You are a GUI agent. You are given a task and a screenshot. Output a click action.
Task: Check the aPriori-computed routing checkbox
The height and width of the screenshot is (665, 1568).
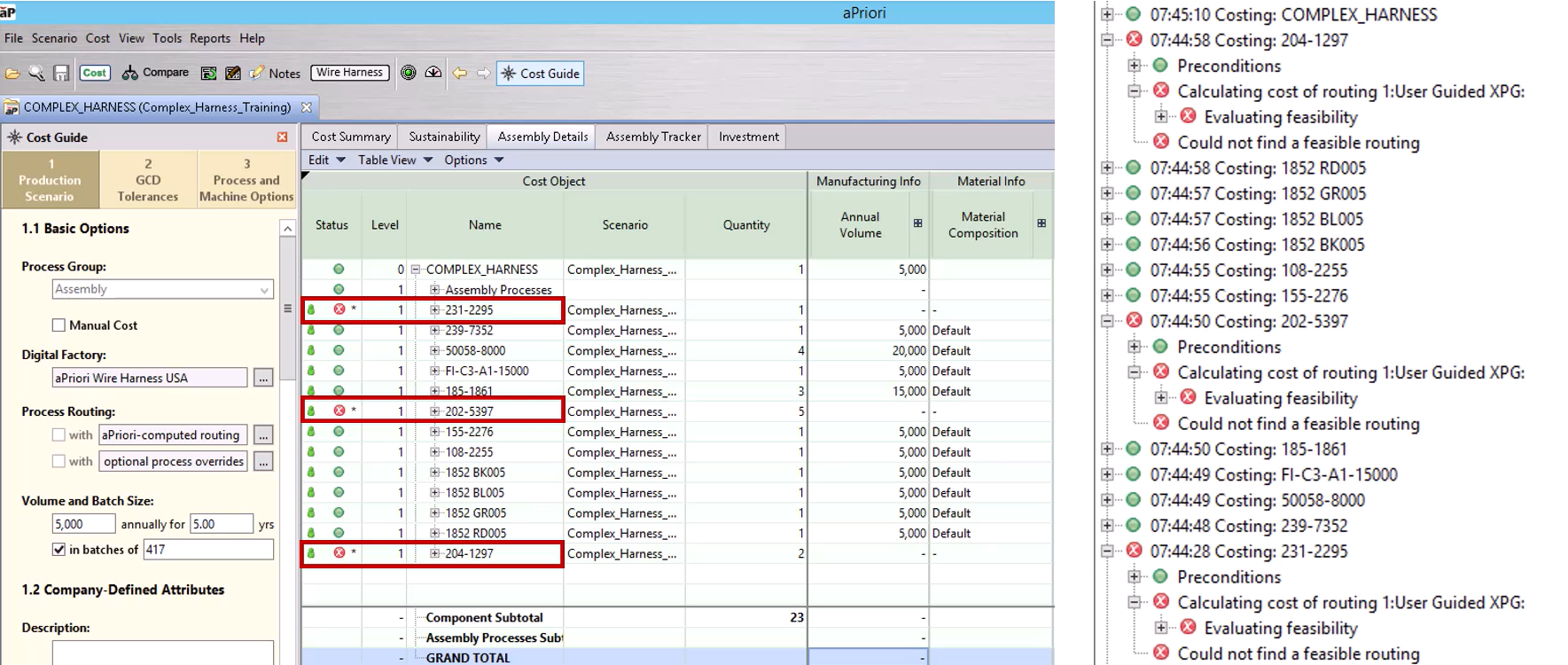59,435
